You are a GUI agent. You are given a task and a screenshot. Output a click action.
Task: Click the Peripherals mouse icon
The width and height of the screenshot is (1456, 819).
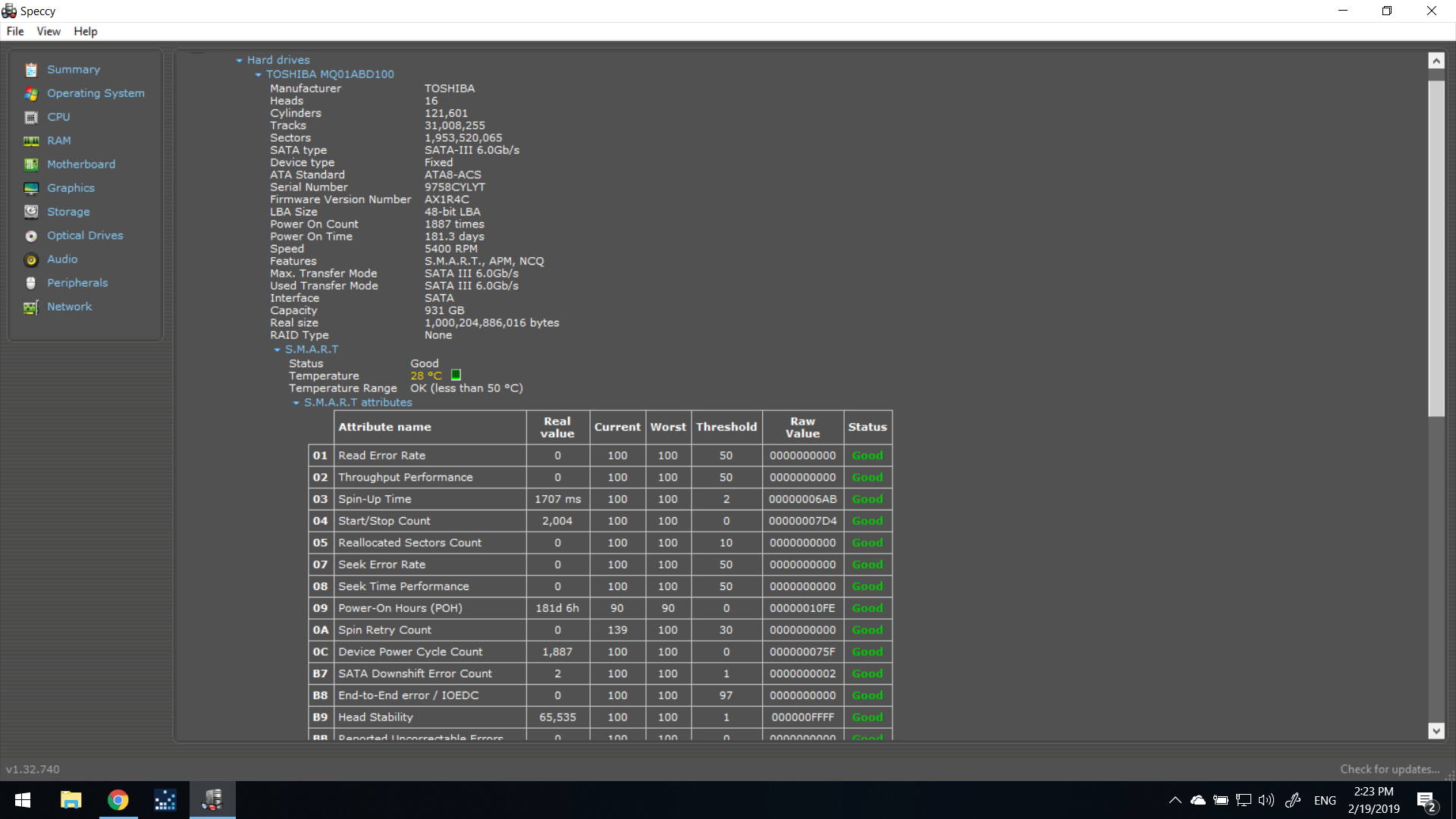pos(31,283)
